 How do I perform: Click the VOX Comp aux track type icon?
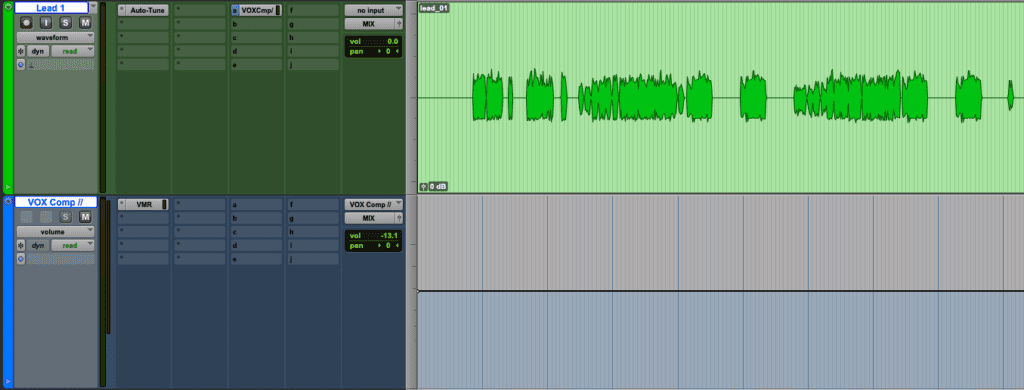click(x=8, y=201)
